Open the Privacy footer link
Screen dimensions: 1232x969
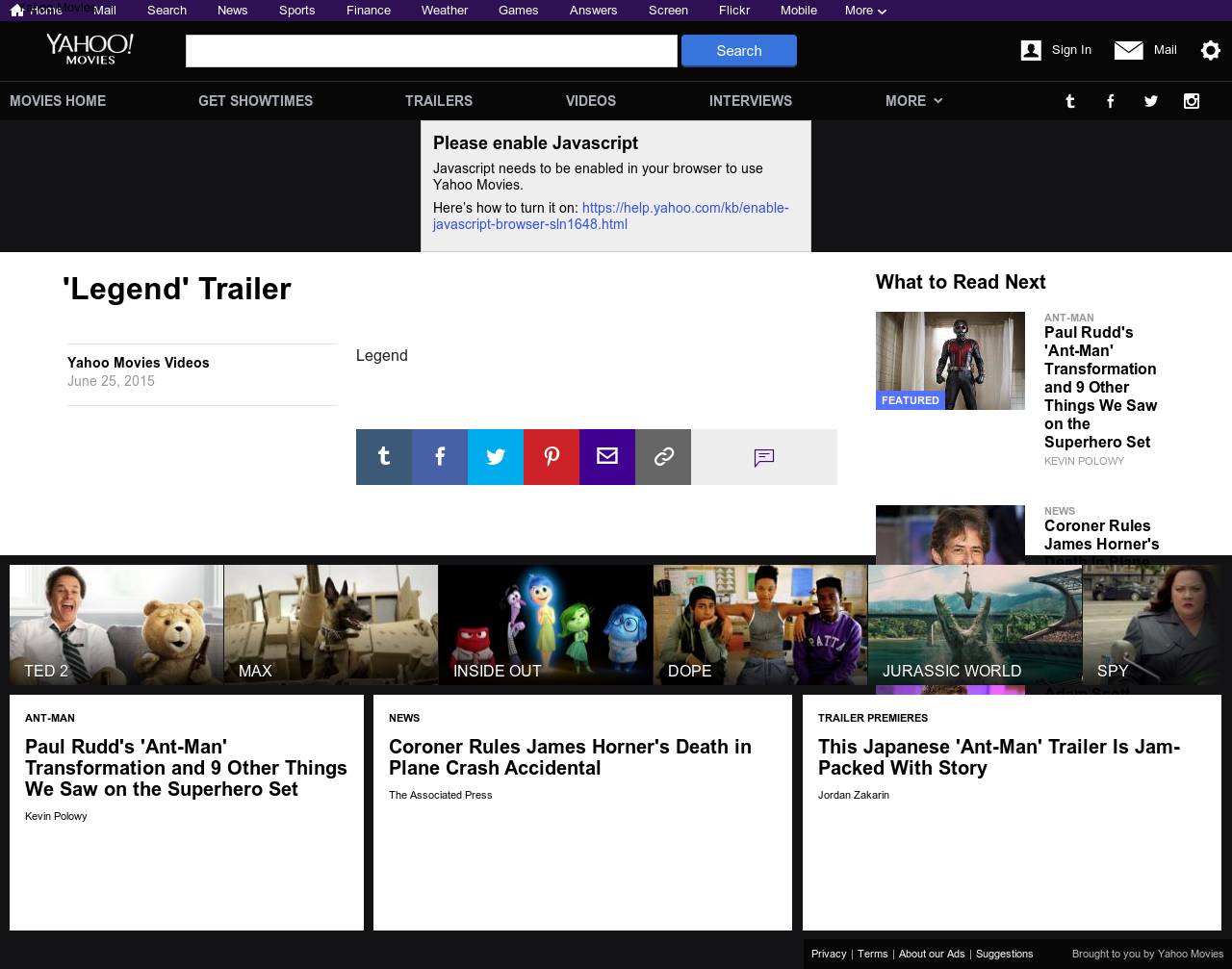829,954
